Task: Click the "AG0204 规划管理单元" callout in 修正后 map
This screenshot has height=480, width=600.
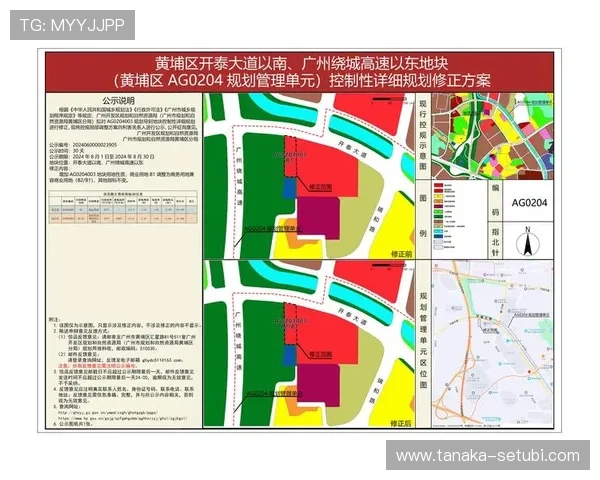Action: coord(274,393)
